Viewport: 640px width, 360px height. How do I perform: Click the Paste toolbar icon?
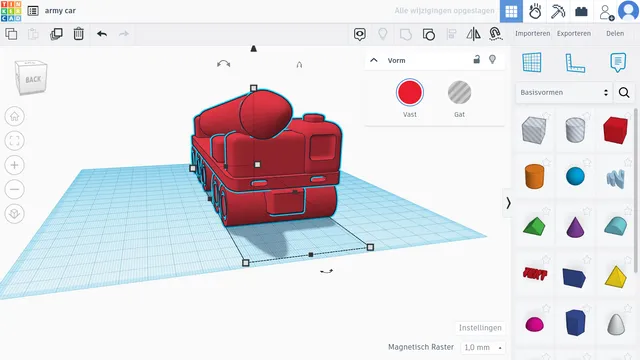coord(33,34)
